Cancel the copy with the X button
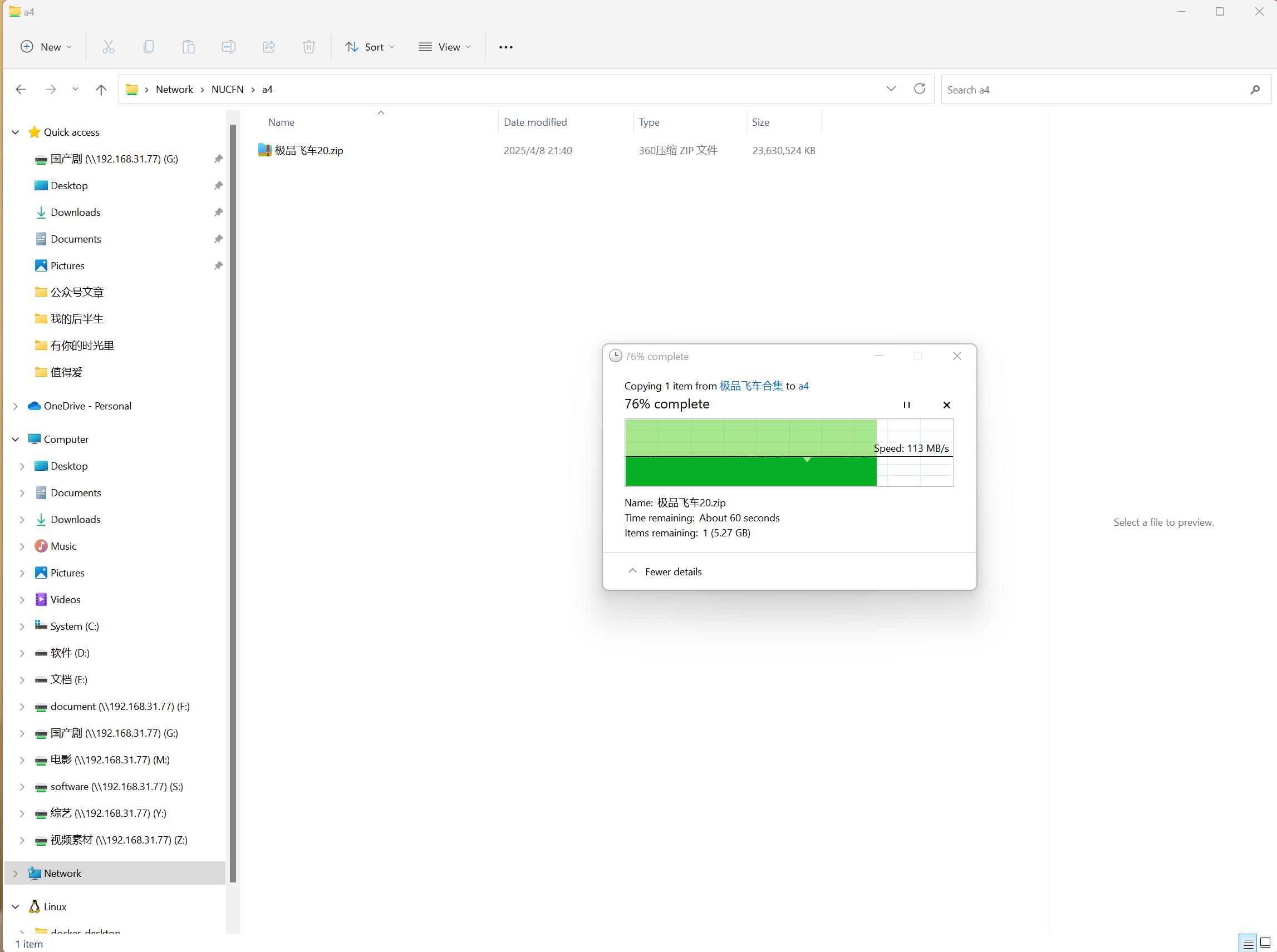 (947, 405)
